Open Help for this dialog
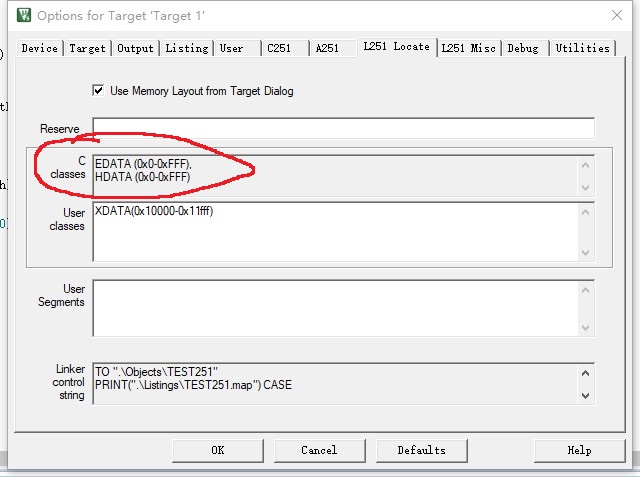Image resolution: width=640 pixels, height=477 pixels. [579, 450]
